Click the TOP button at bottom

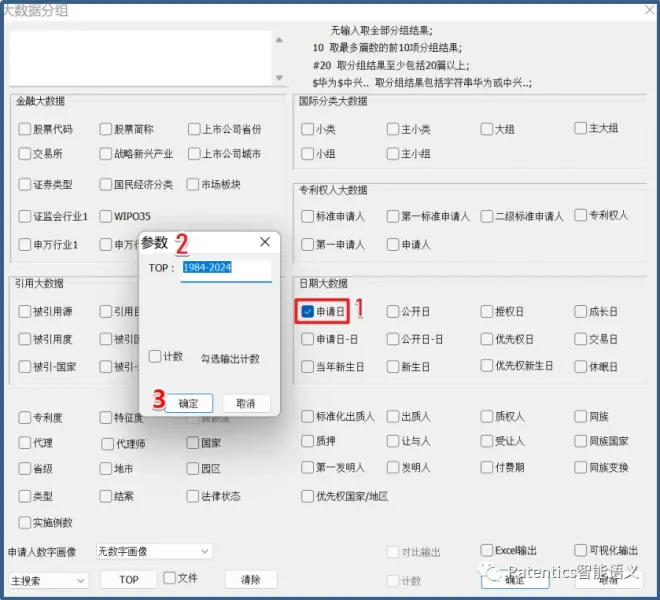(129, 580)
